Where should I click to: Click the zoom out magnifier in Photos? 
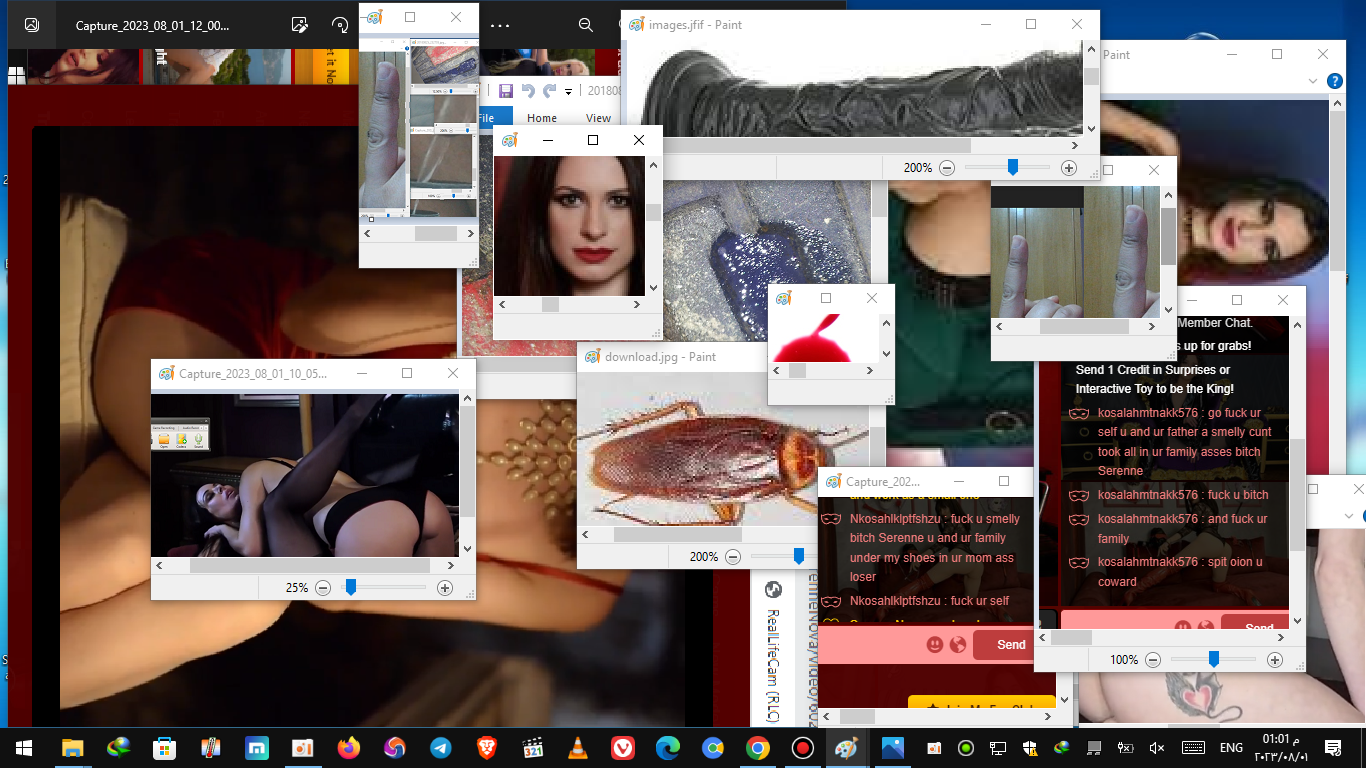click(586, 26)
